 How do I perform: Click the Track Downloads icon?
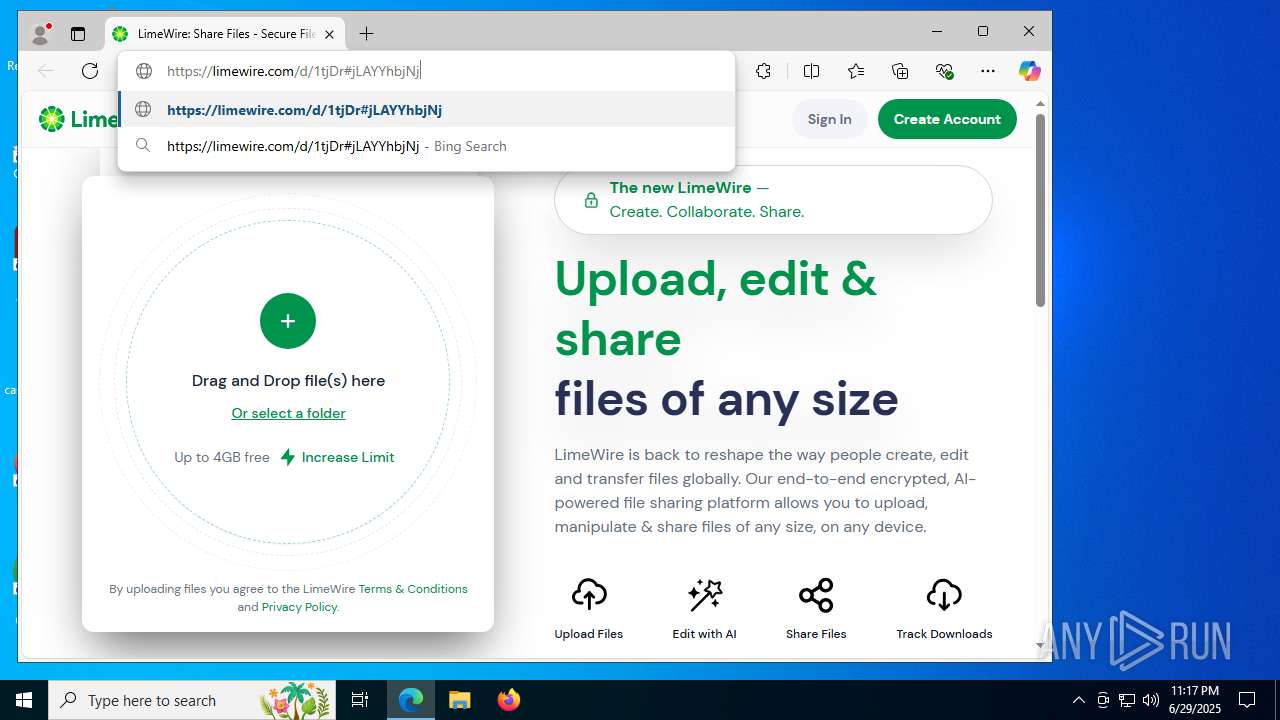click(x=944, y=595)
